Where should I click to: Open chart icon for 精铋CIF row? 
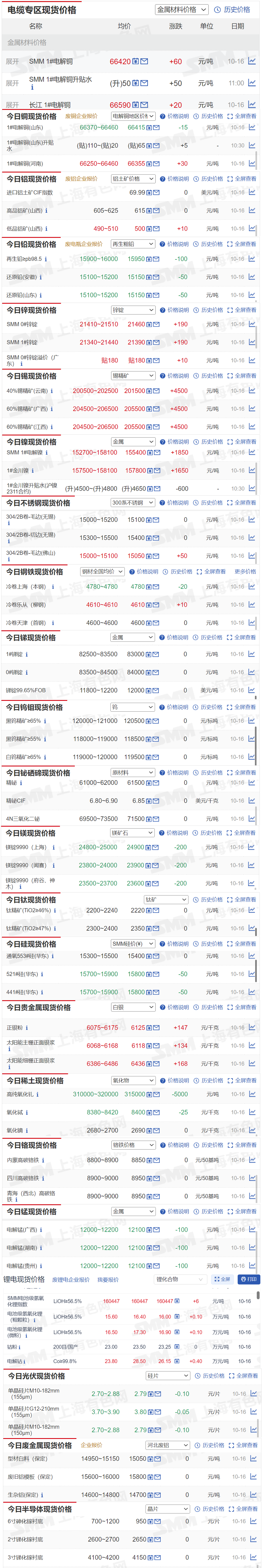[x=251, y=800]
